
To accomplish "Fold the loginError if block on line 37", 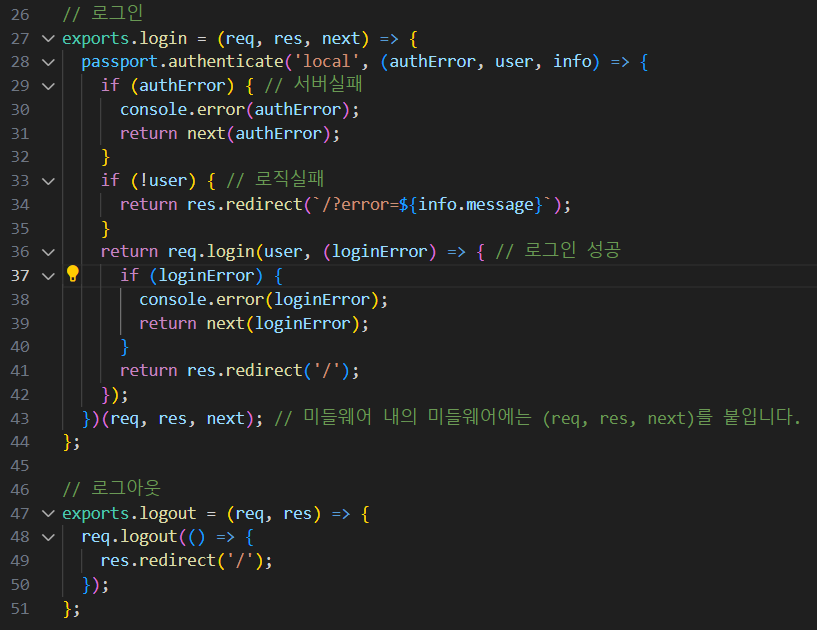I will pyautogui.click(x=48, y=276).
